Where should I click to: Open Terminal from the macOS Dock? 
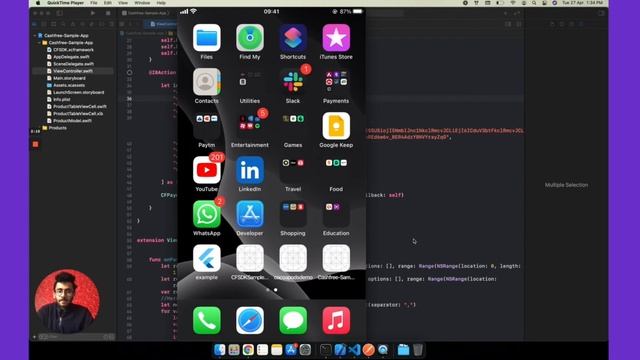(326, 350)
